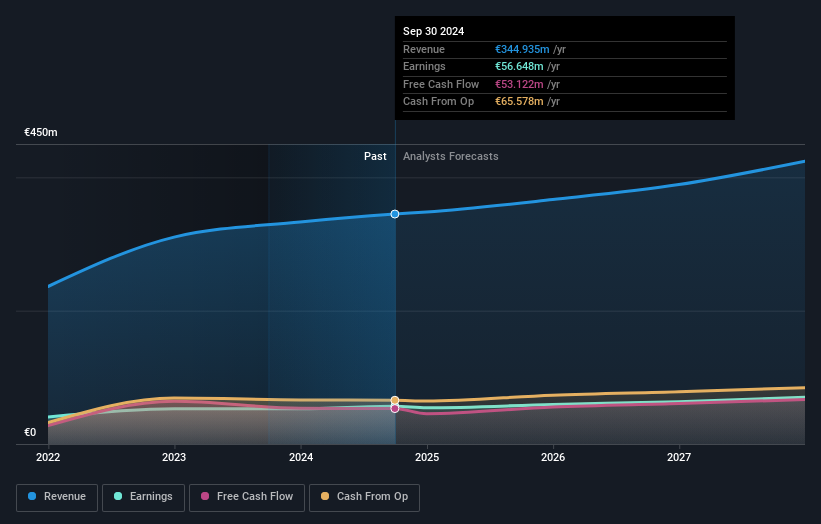Select the €56.648m earnings value in tooltip

coord(517,67)
